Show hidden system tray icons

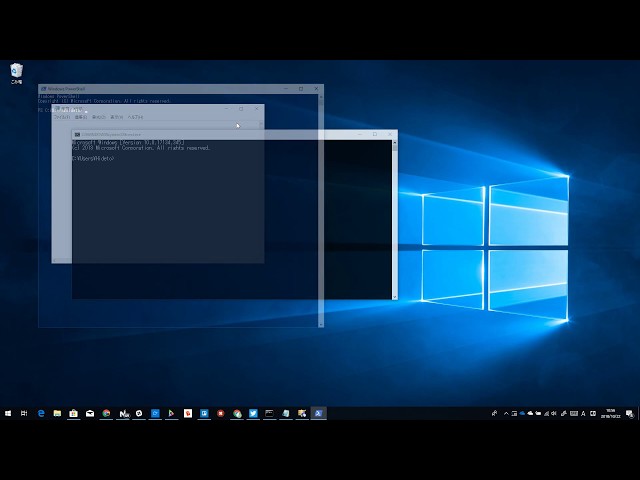tap(506, 413)
